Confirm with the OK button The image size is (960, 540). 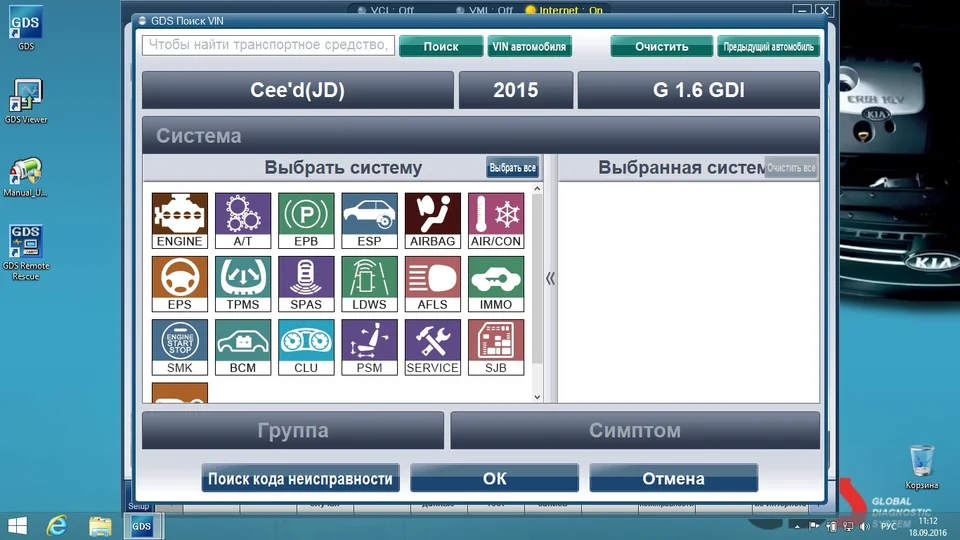click(495, 478)
